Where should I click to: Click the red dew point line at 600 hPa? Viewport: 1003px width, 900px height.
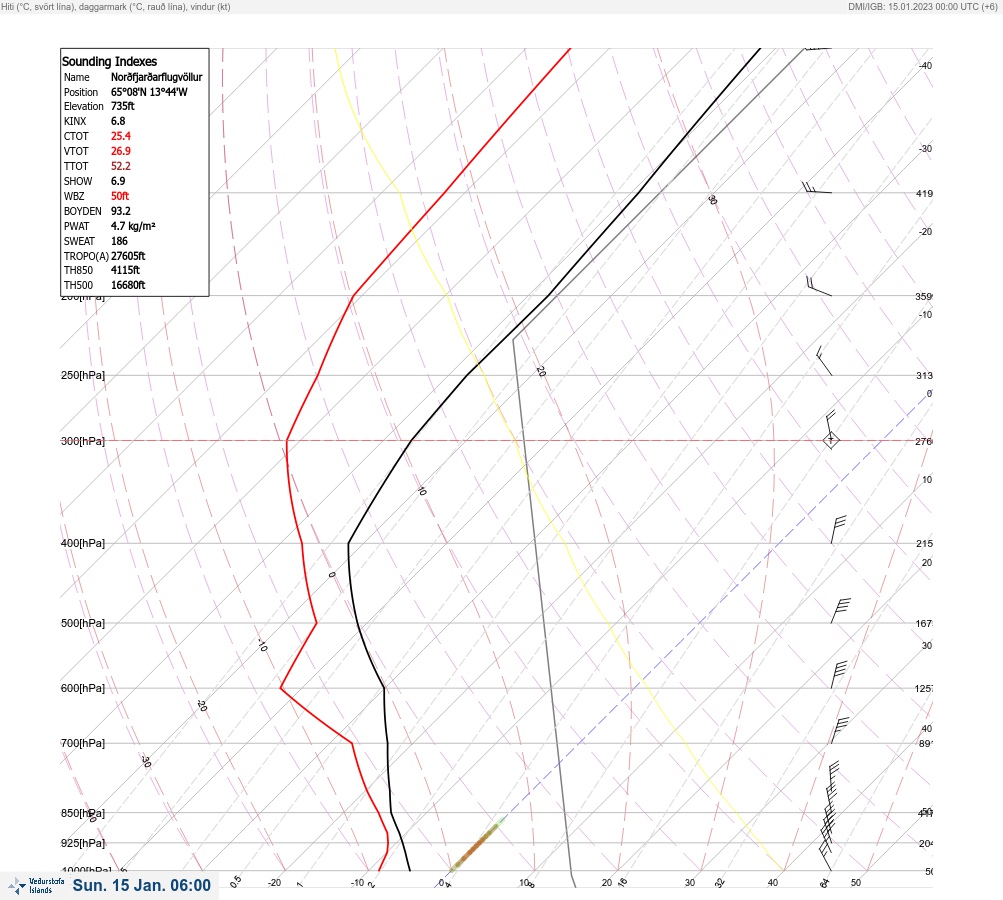click(281, 688)
